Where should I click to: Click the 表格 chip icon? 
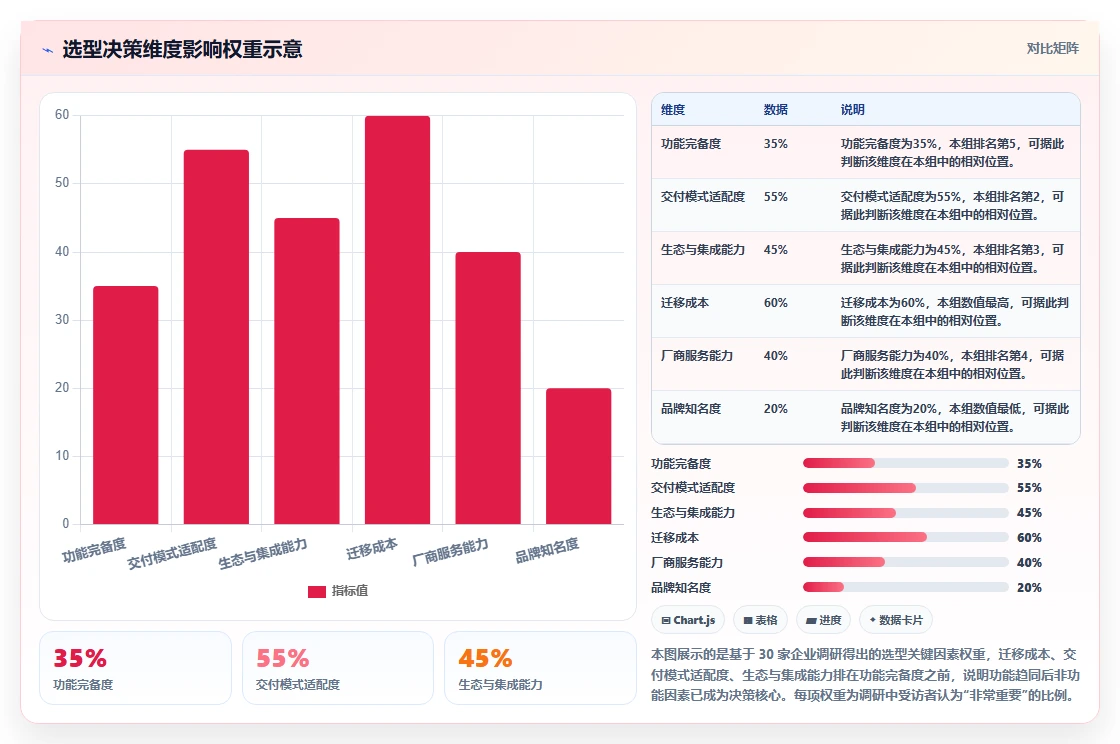coord(748,620)
